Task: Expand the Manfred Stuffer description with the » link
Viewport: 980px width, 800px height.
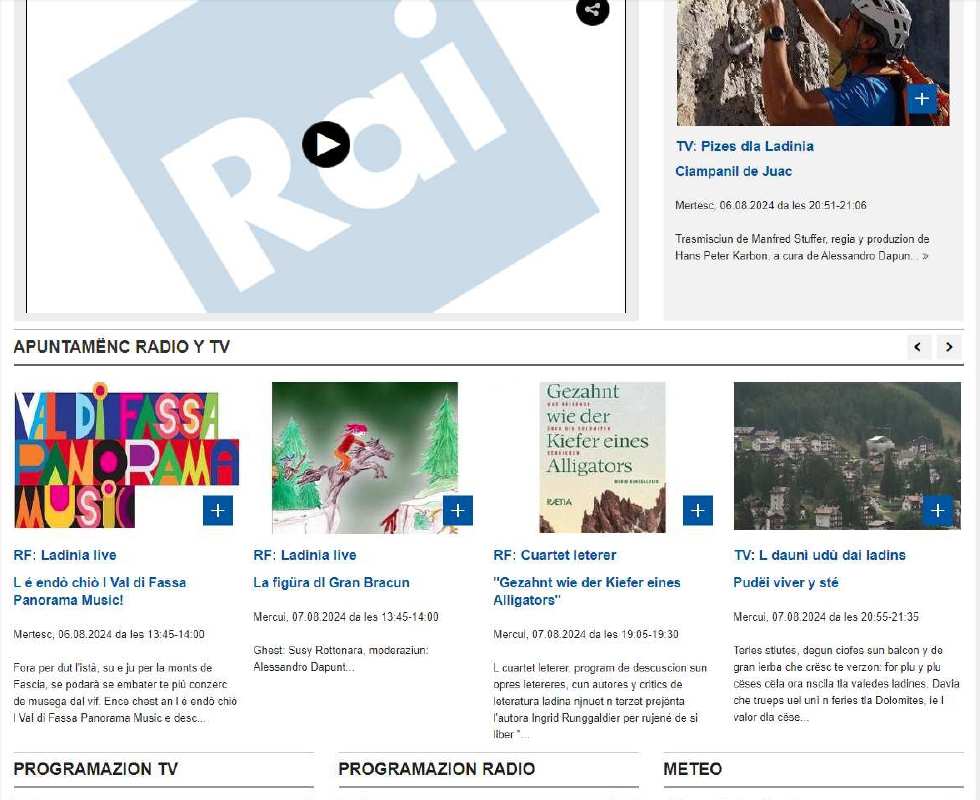Action: coord(925,256)
